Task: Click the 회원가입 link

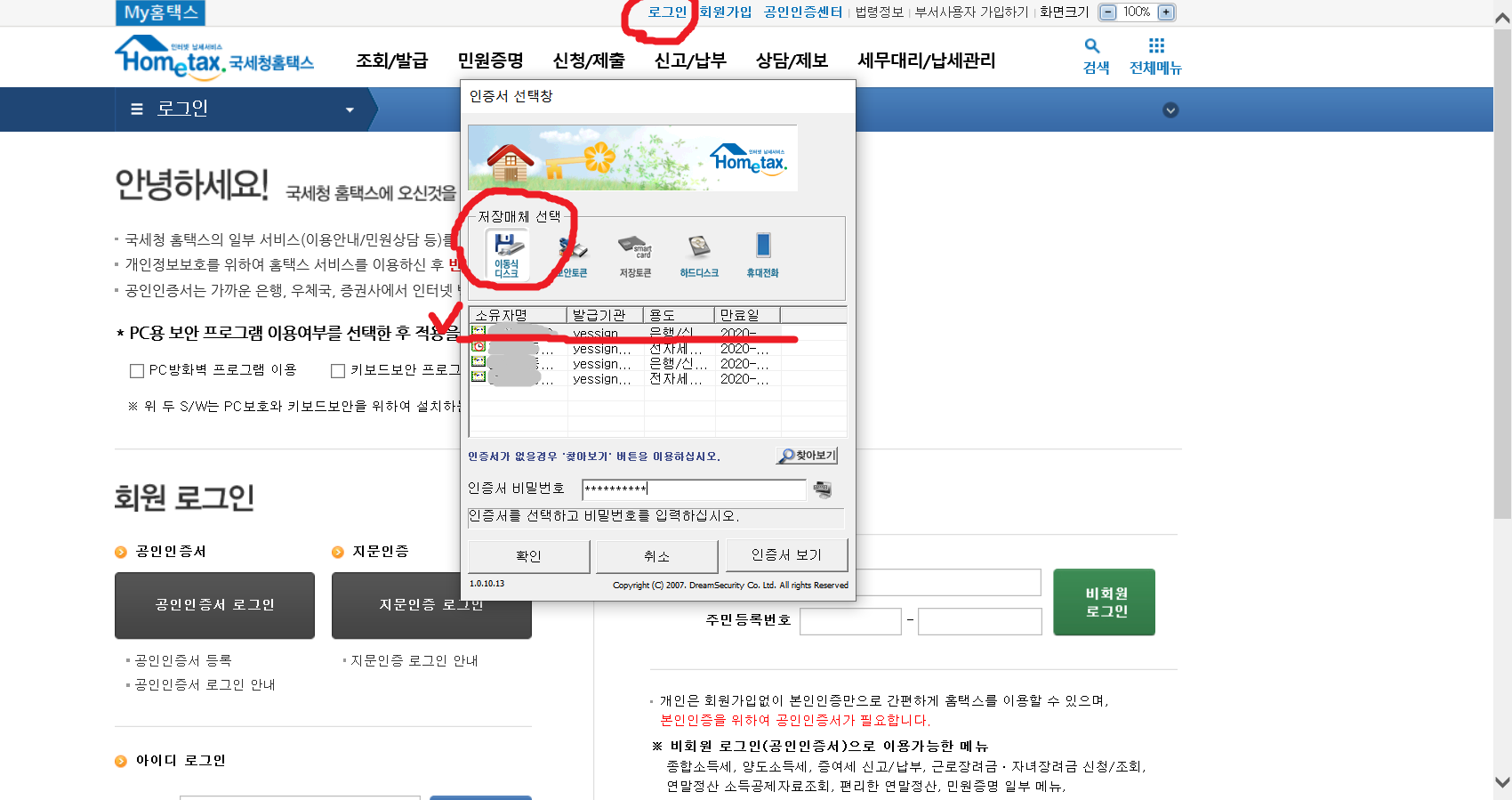Action: [x=726, y=12]
